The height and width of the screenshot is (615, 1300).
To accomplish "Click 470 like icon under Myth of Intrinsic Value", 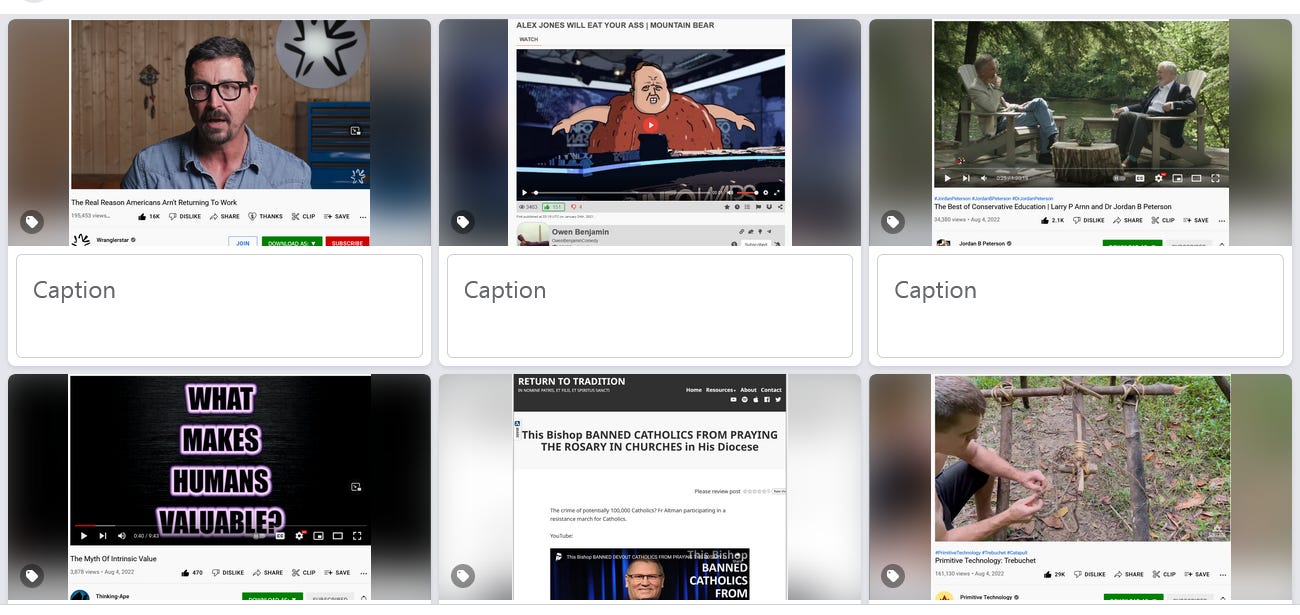I will tap(184, 573).
